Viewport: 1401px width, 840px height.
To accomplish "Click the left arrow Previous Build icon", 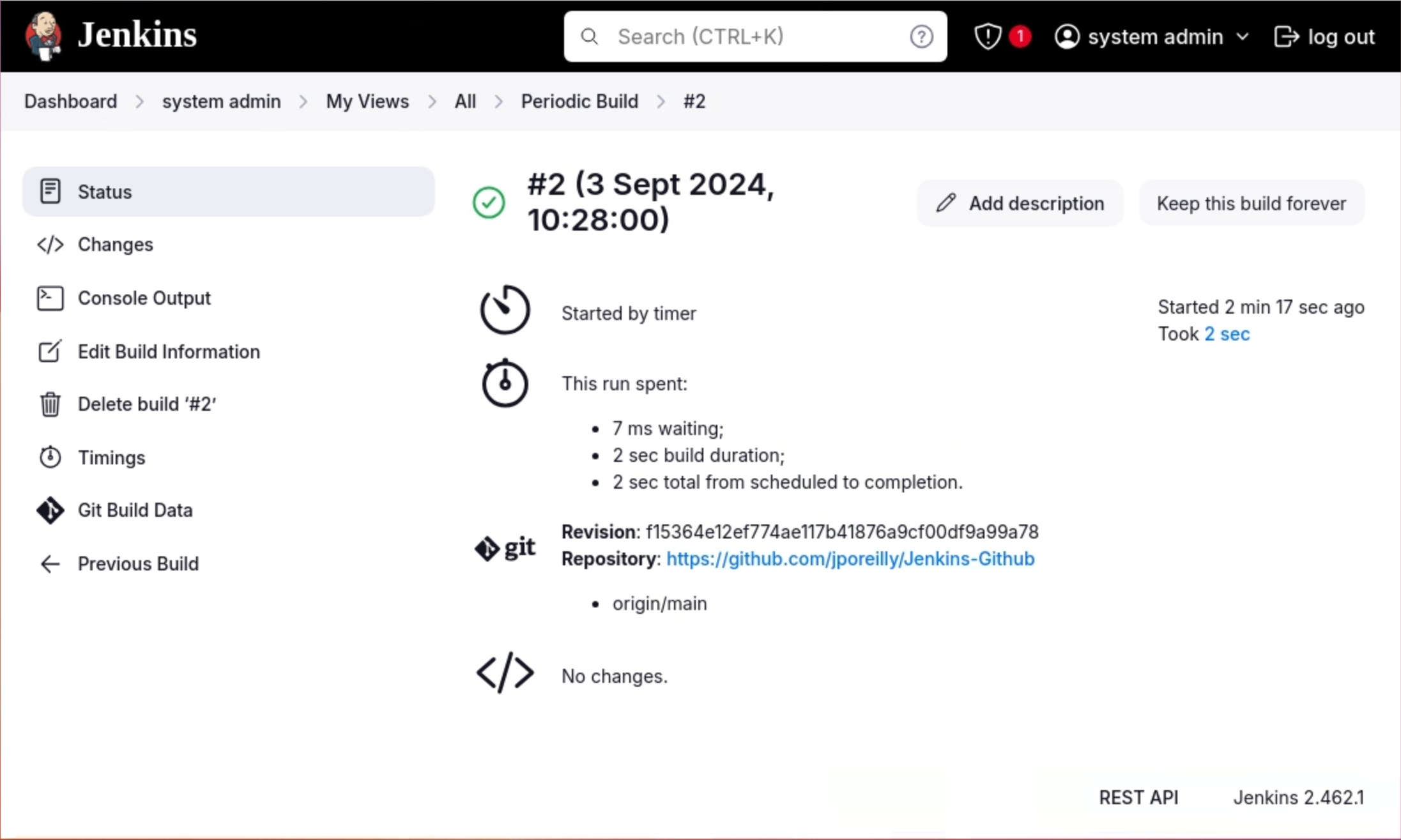I will coord(50,564).
